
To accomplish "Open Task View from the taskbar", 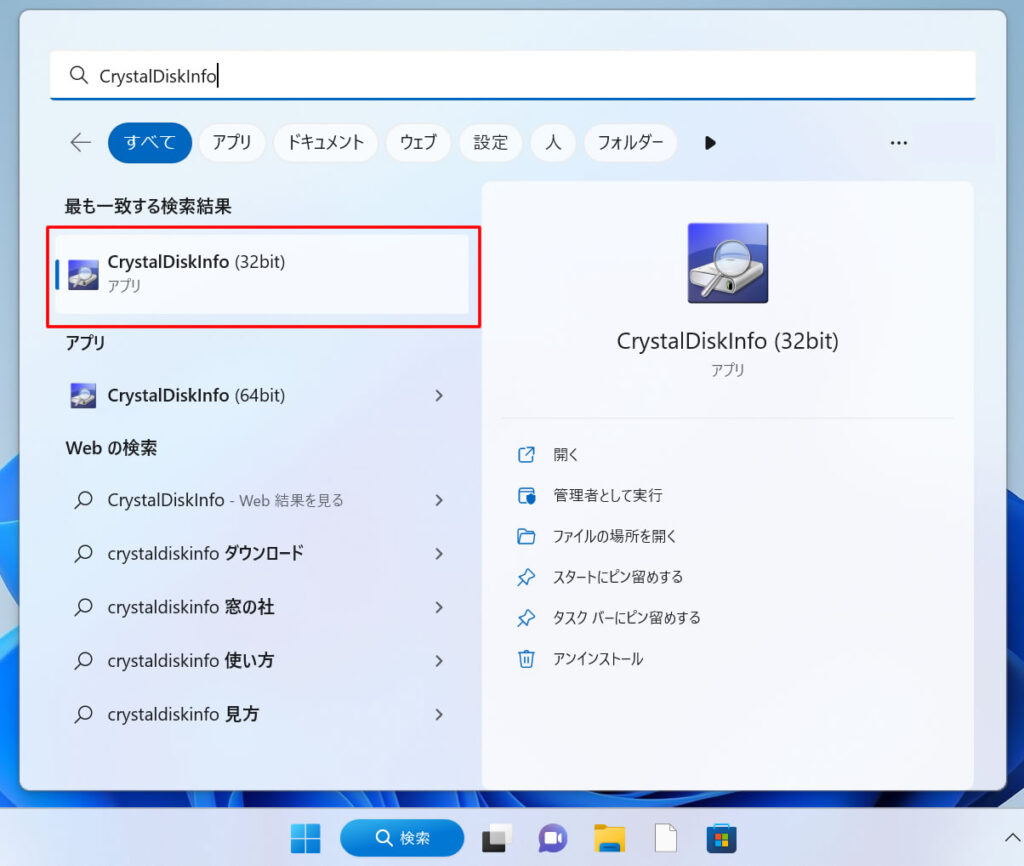I will 497,838.
